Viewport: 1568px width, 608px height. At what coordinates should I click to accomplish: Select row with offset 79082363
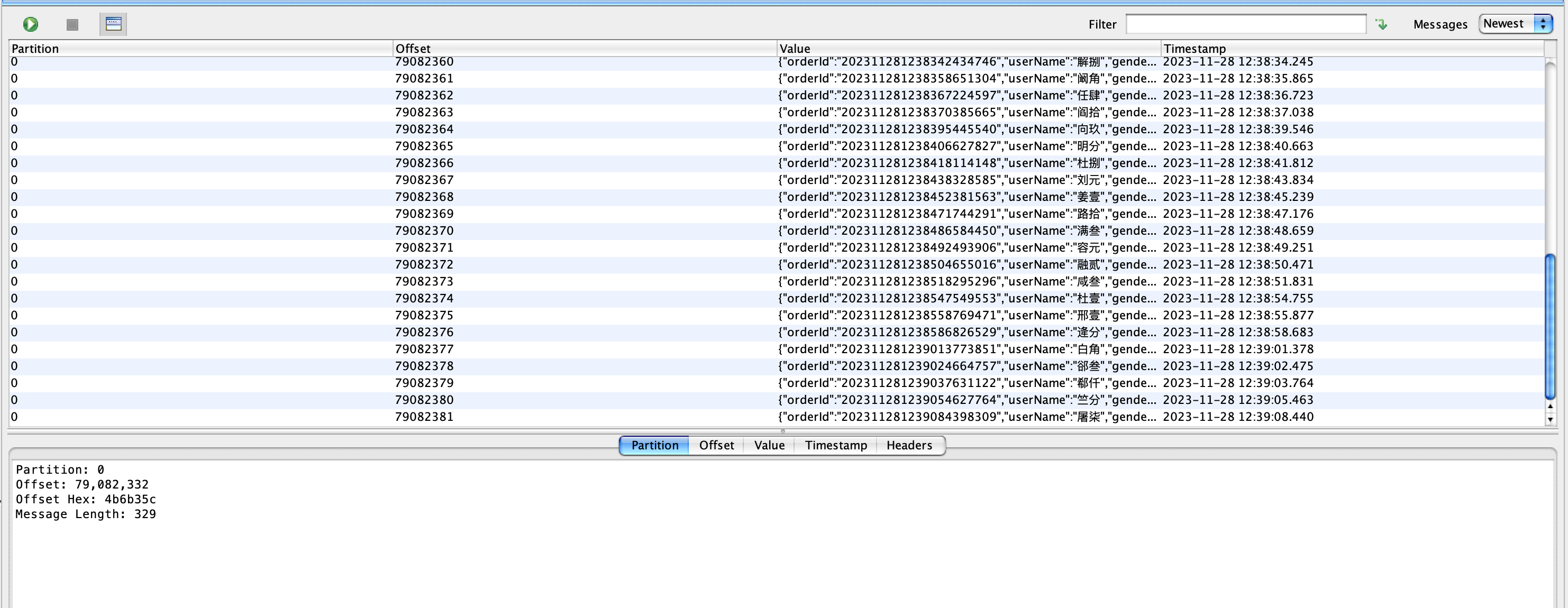(x=777, y=113)
